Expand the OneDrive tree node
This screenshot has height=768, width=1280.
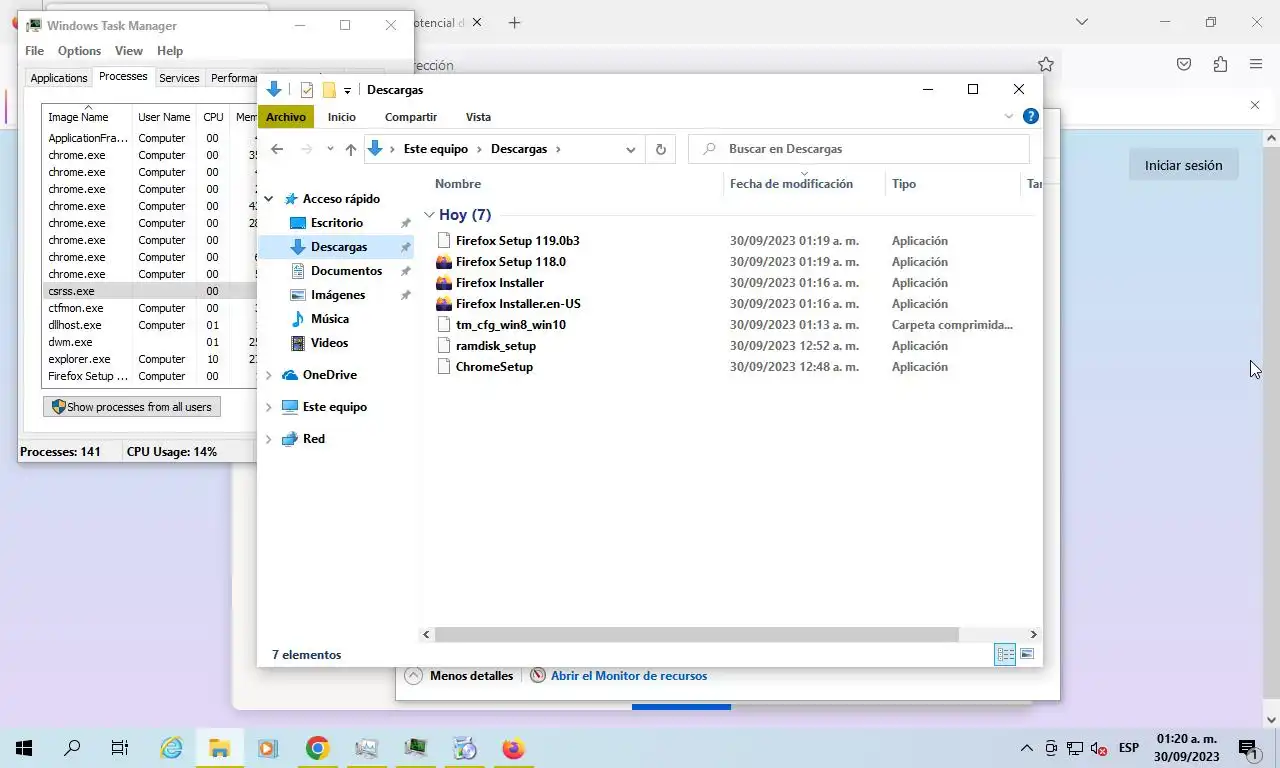(268, 375)
